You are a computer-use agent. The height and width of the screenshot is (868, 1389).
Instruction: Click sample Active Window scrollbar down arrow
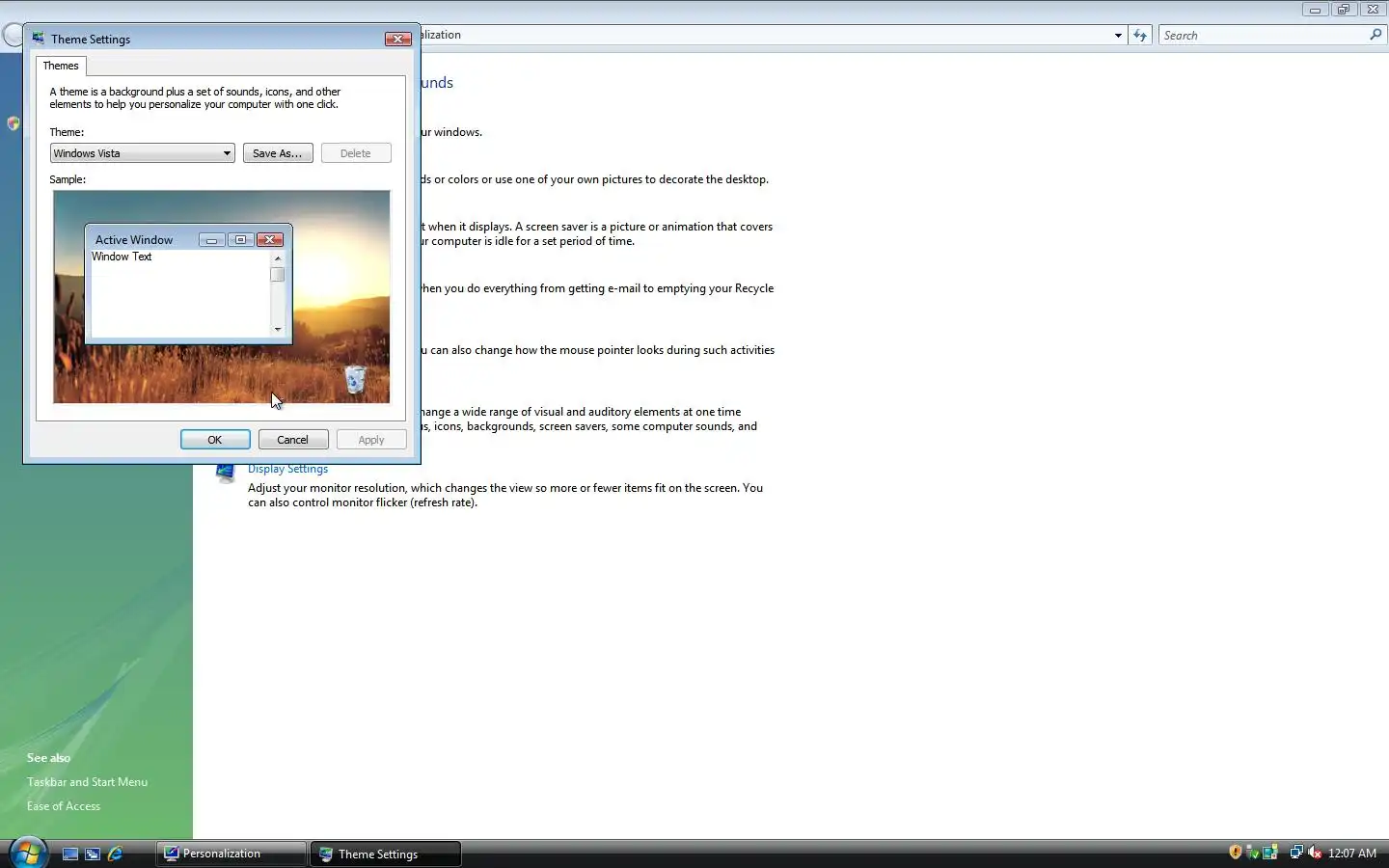pos(278,330)
